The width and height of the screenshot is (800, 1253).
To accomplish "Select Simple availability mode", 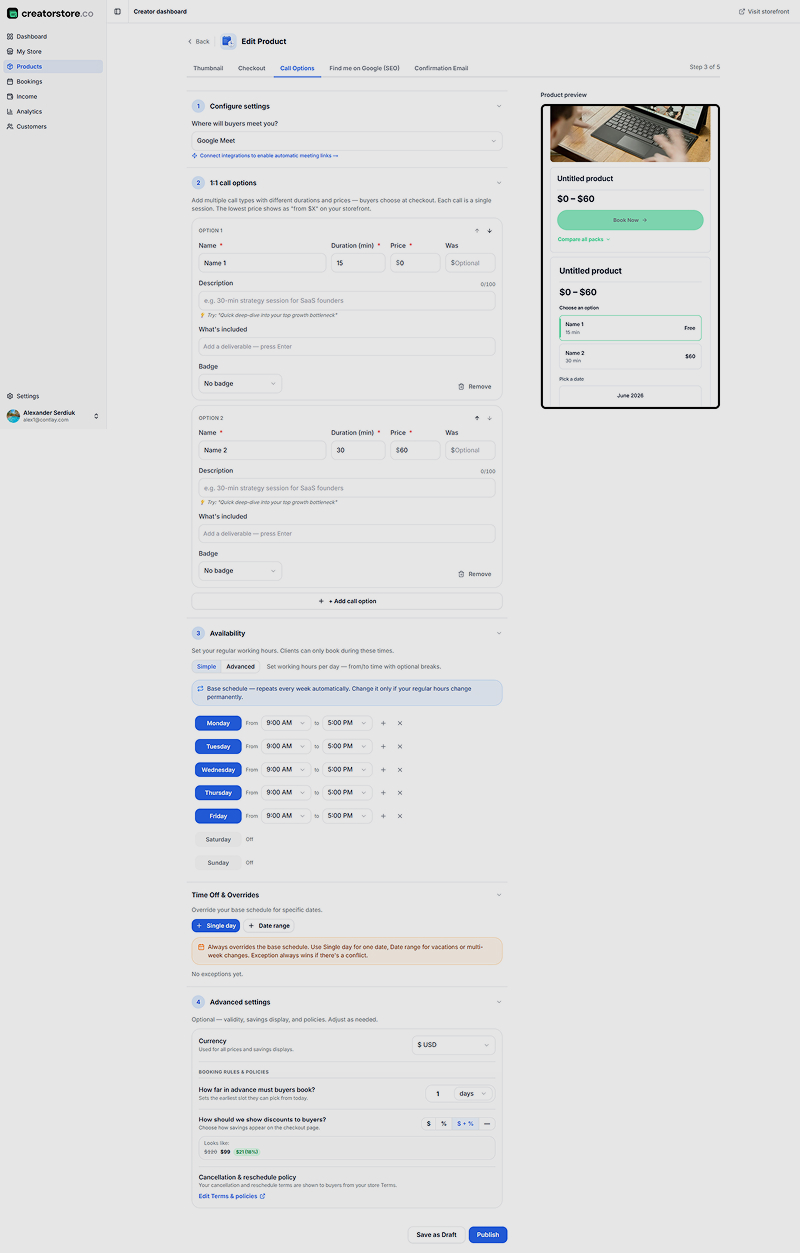I will coord(206,666).
